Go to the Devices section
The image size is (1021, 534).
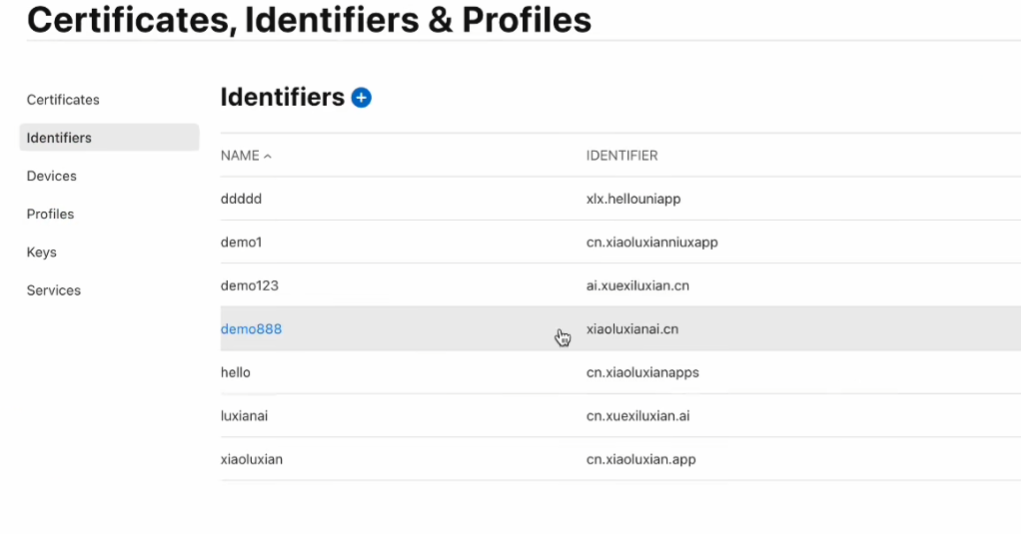coord(52,176)
